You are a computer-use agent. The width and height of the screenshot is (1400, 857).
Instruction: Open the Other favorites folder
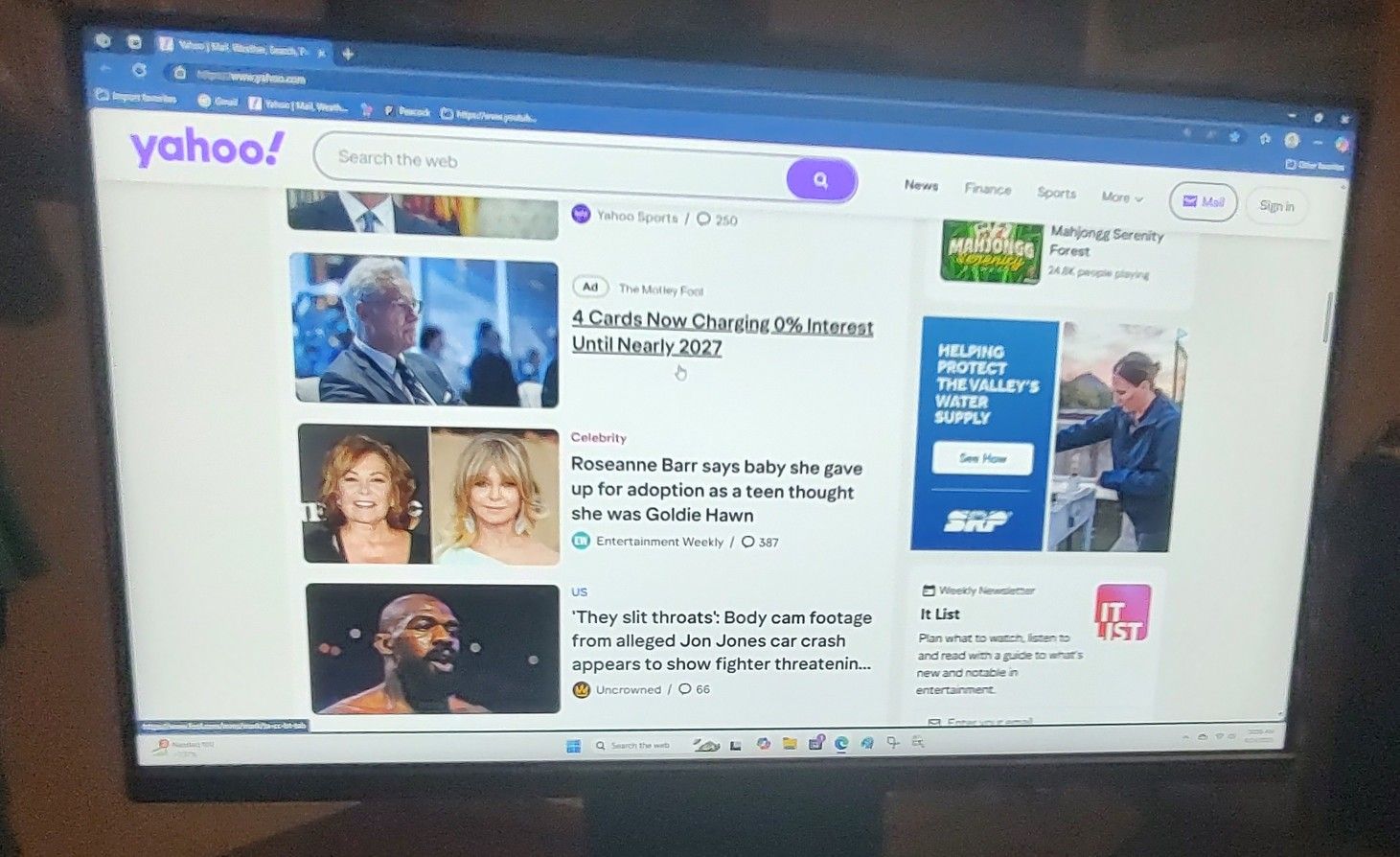[1314, 165]
